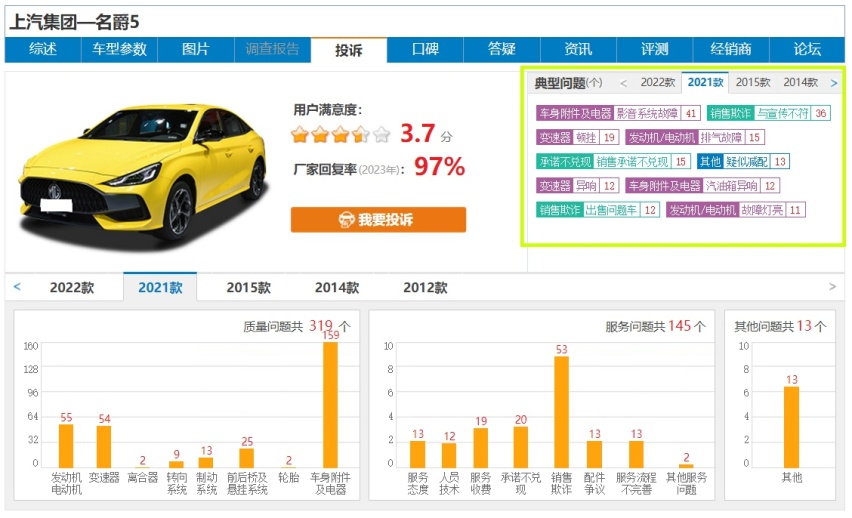Viewport: 852px width, 518px height.
Task: Click the 前后桥及悬挂系统 bar (25)
Action: pos(247,458)
